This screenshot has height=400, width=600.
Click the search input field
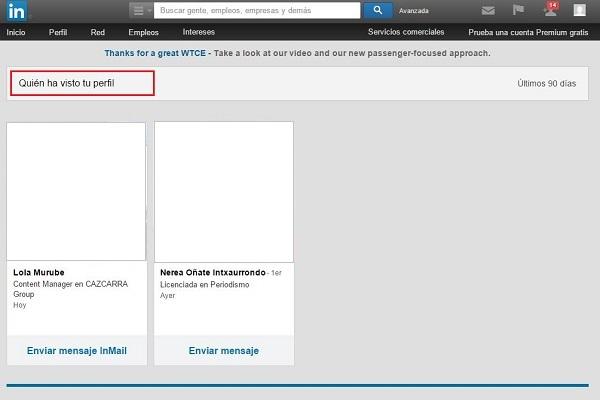(257, 10)
